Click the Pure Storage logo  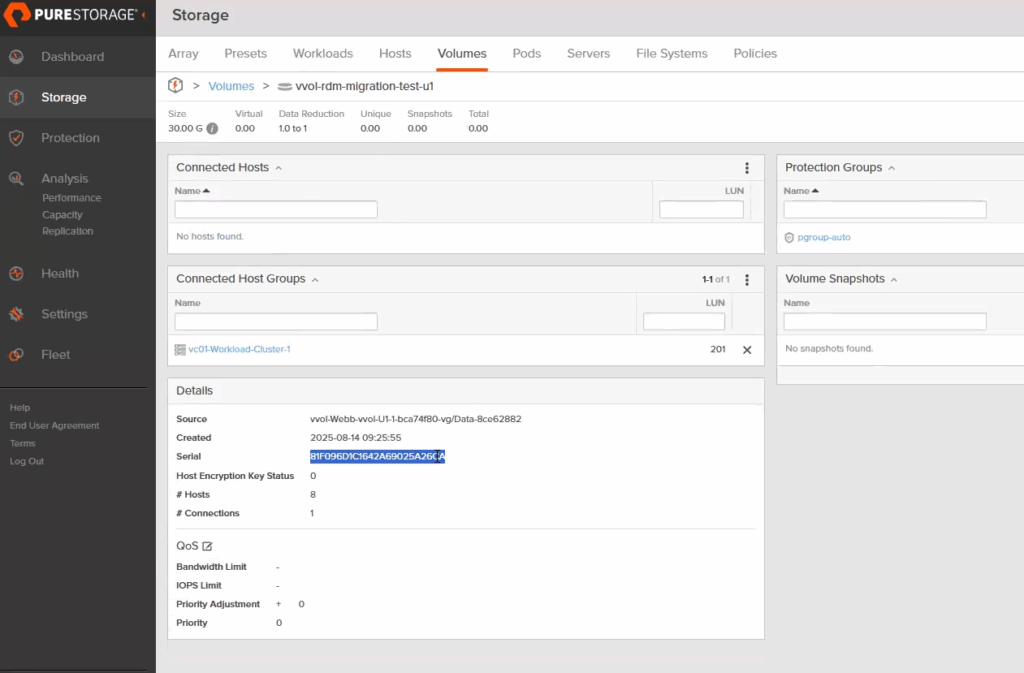pos(71,14)
